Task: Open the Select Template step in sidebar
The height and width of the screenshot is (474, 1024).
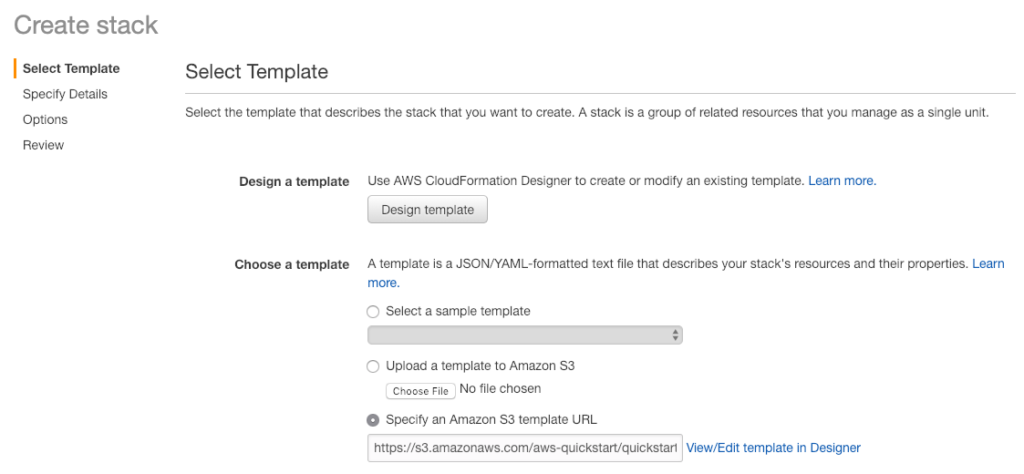Action: pos(70,68)
